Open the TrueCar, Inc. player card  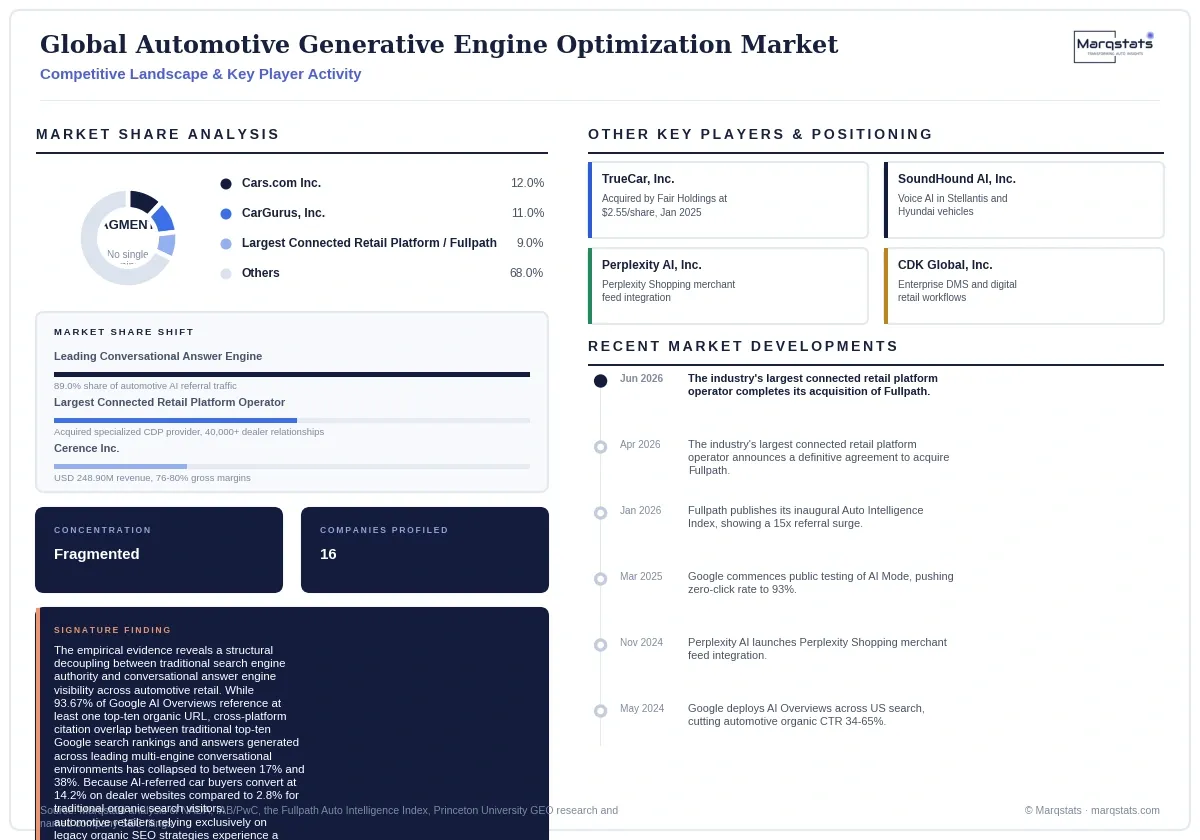coord(728,200)
